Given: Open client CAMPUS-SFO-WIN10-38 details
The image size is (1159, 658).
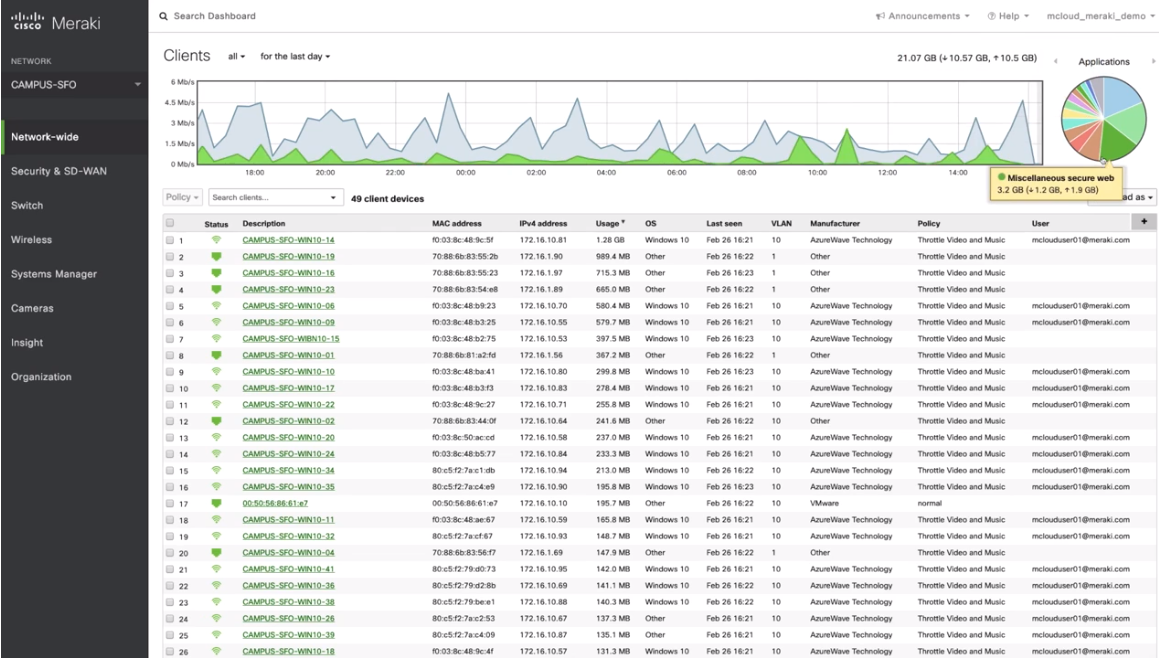Looking at the screenshot, I should pyautogui.click(x=288, y=602).
